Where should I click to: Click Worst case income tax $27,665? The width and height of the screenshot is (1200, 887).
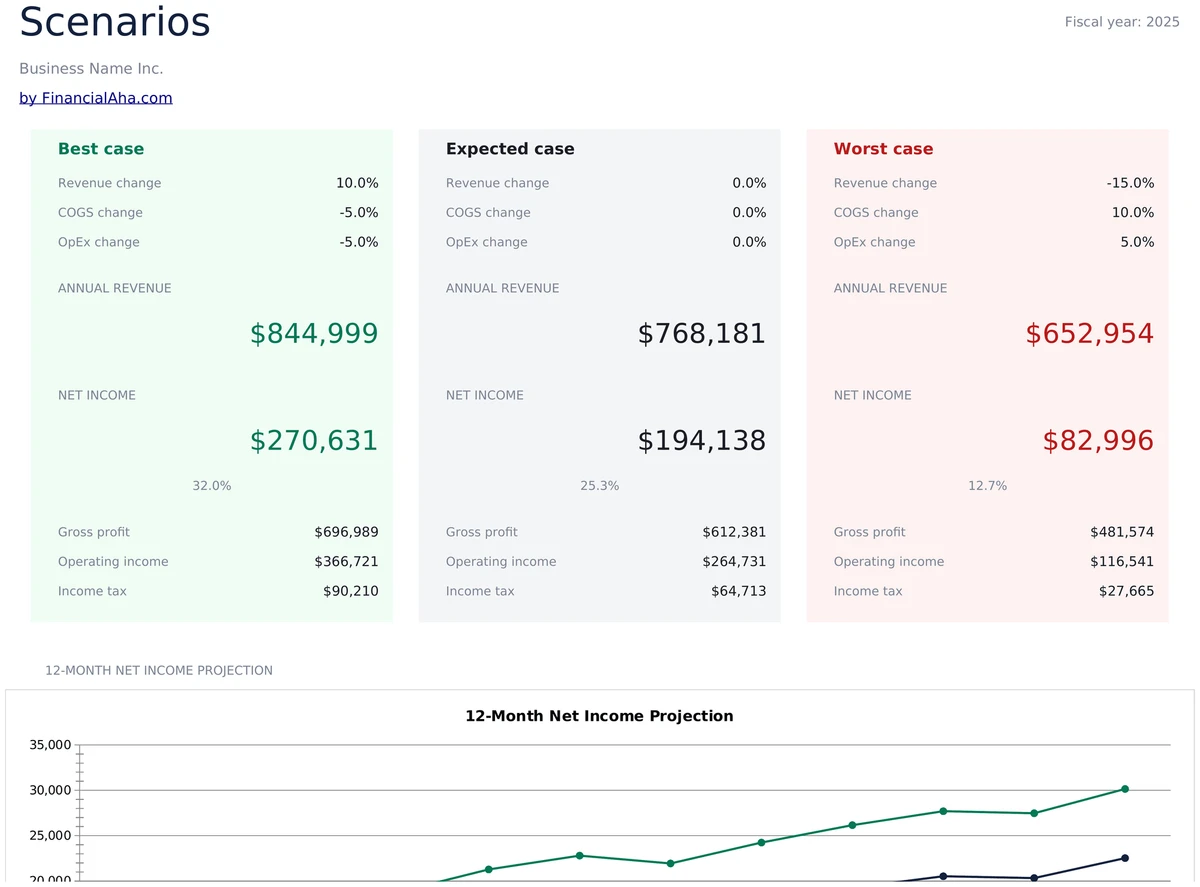[1127, 592]
